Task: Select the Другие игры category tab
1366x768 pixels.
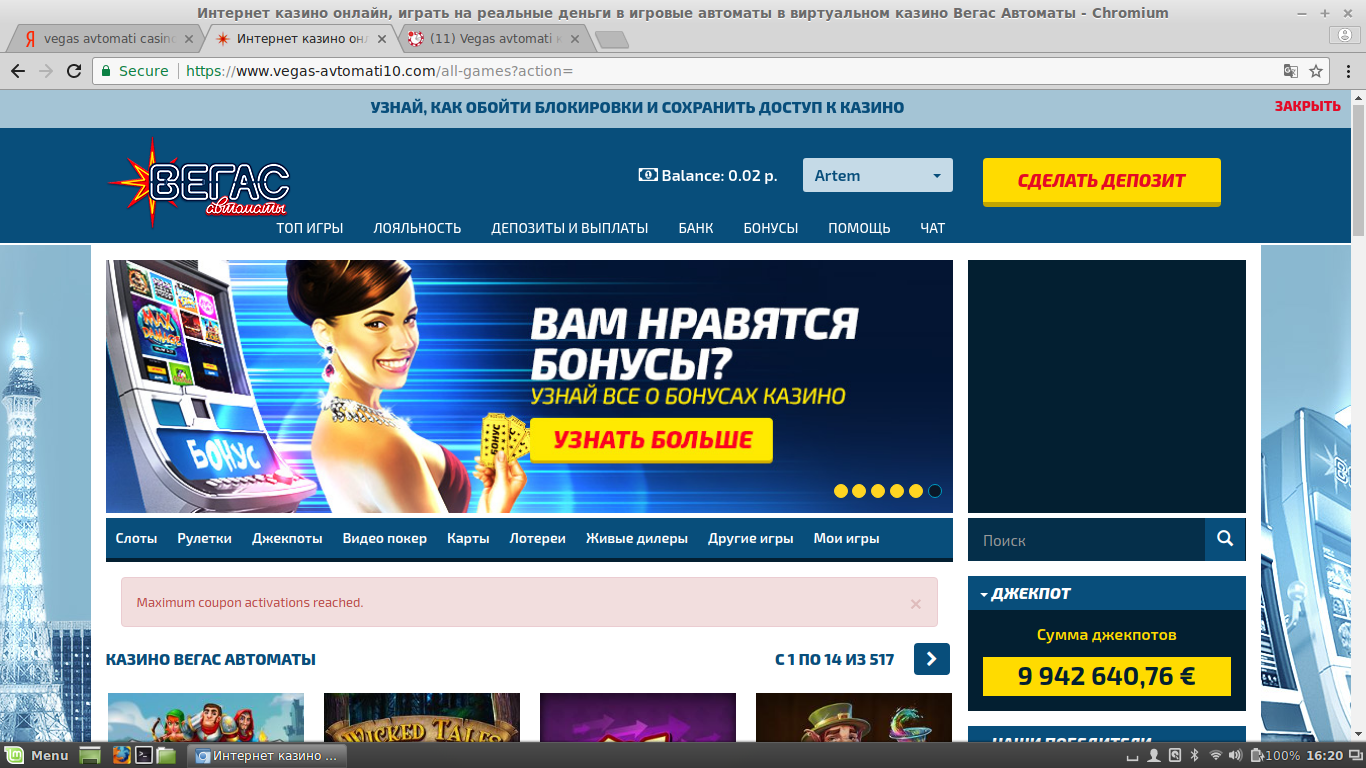Action: coord(751,538)
